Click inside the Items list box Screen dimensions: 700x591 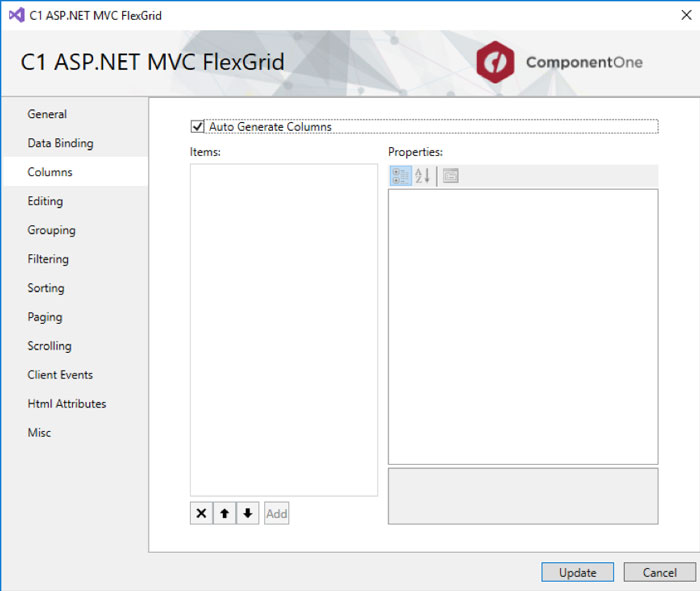click(284, 330)
